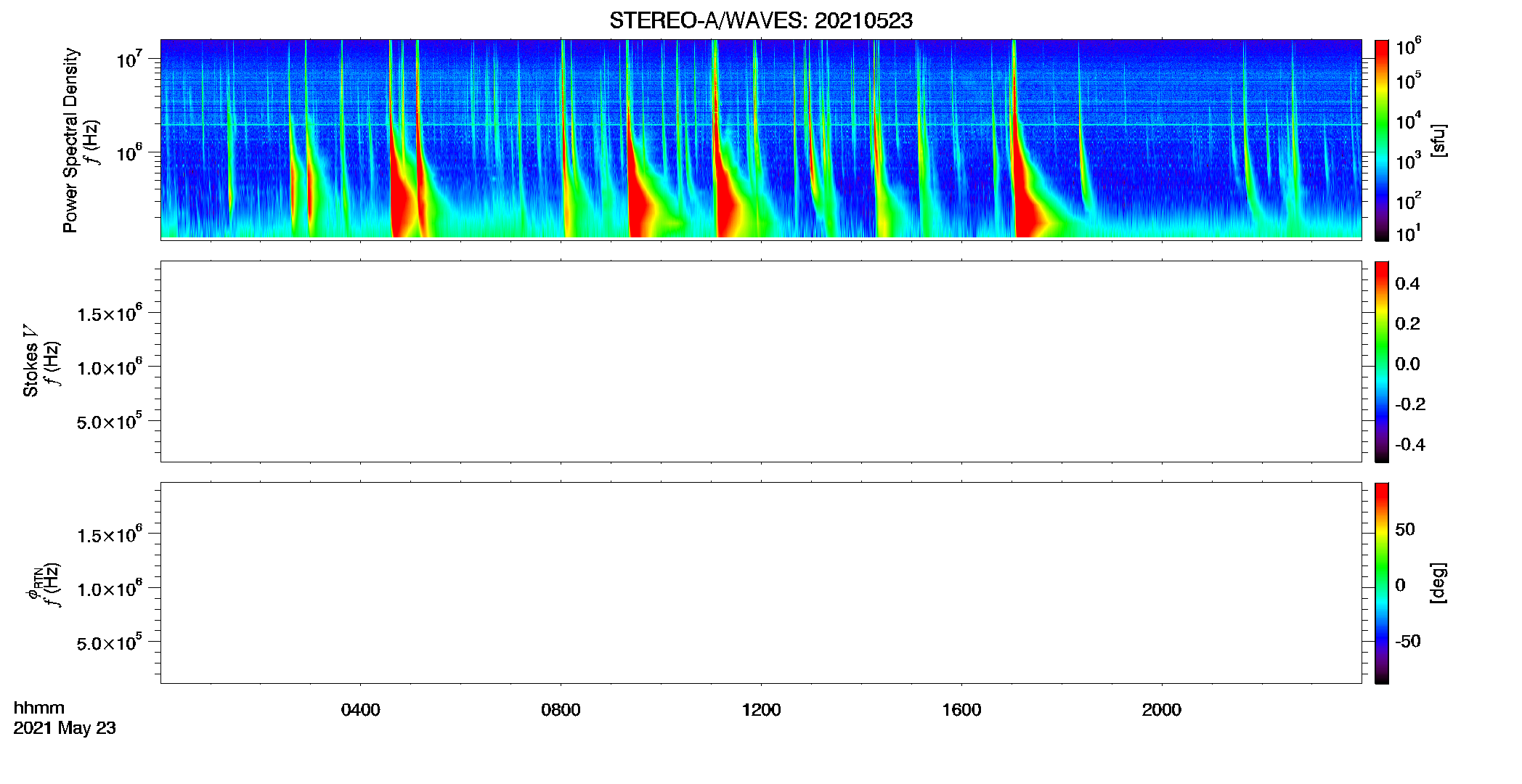Click the [deg] units label
Image resolution: width=1522 pixels, height=784 pixels.
pyautogui.click(x=1438, y=583)
